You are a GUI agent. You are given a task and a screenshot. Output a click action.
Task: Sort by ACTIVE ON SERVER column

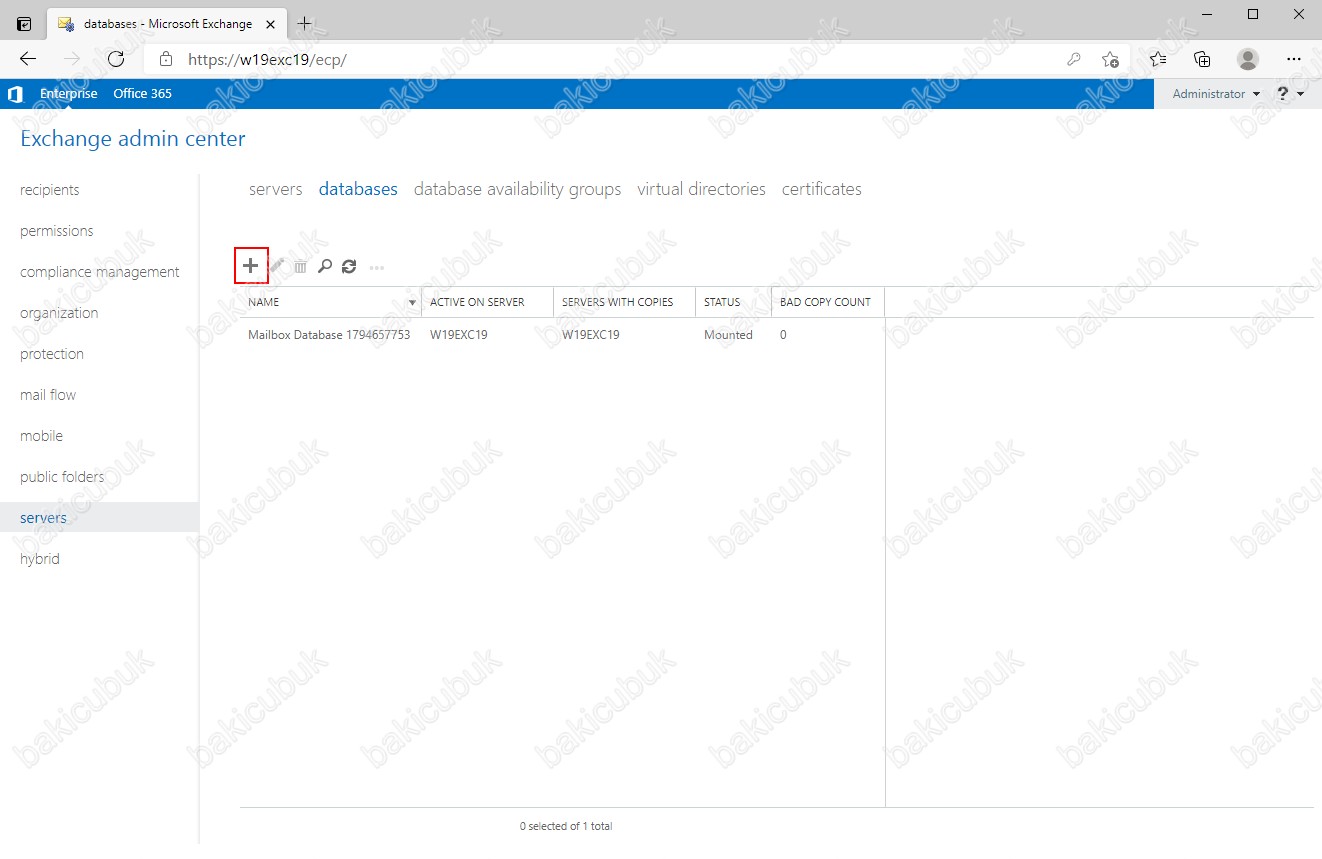click(488, 302)
